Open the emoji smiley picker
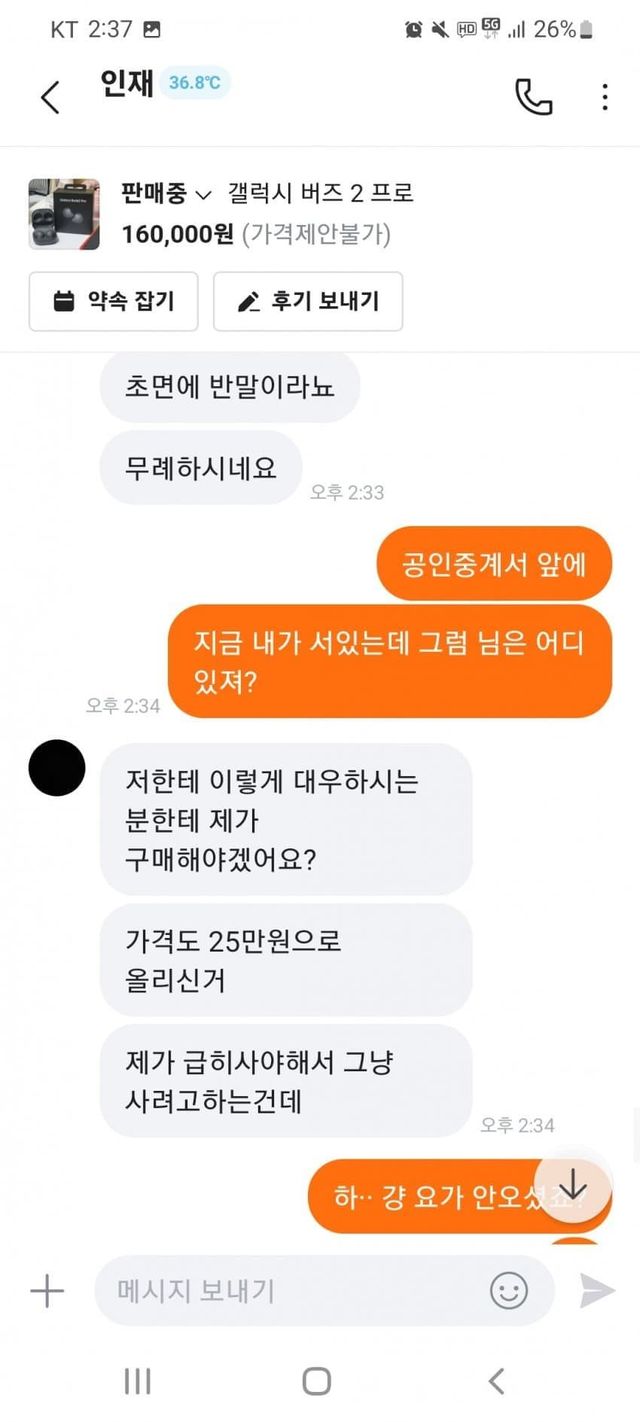The width and height of the screenshot is (640, 1422). coord(509,1290)
